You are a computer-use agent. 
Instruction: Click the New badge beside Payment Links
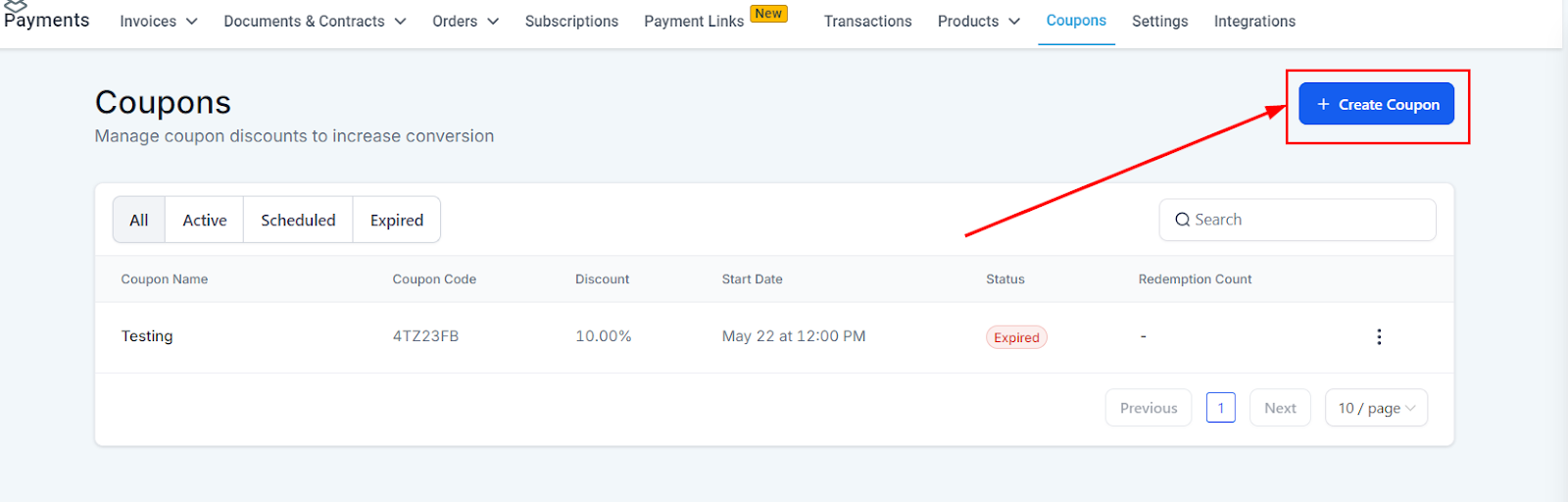pos(768,13)
